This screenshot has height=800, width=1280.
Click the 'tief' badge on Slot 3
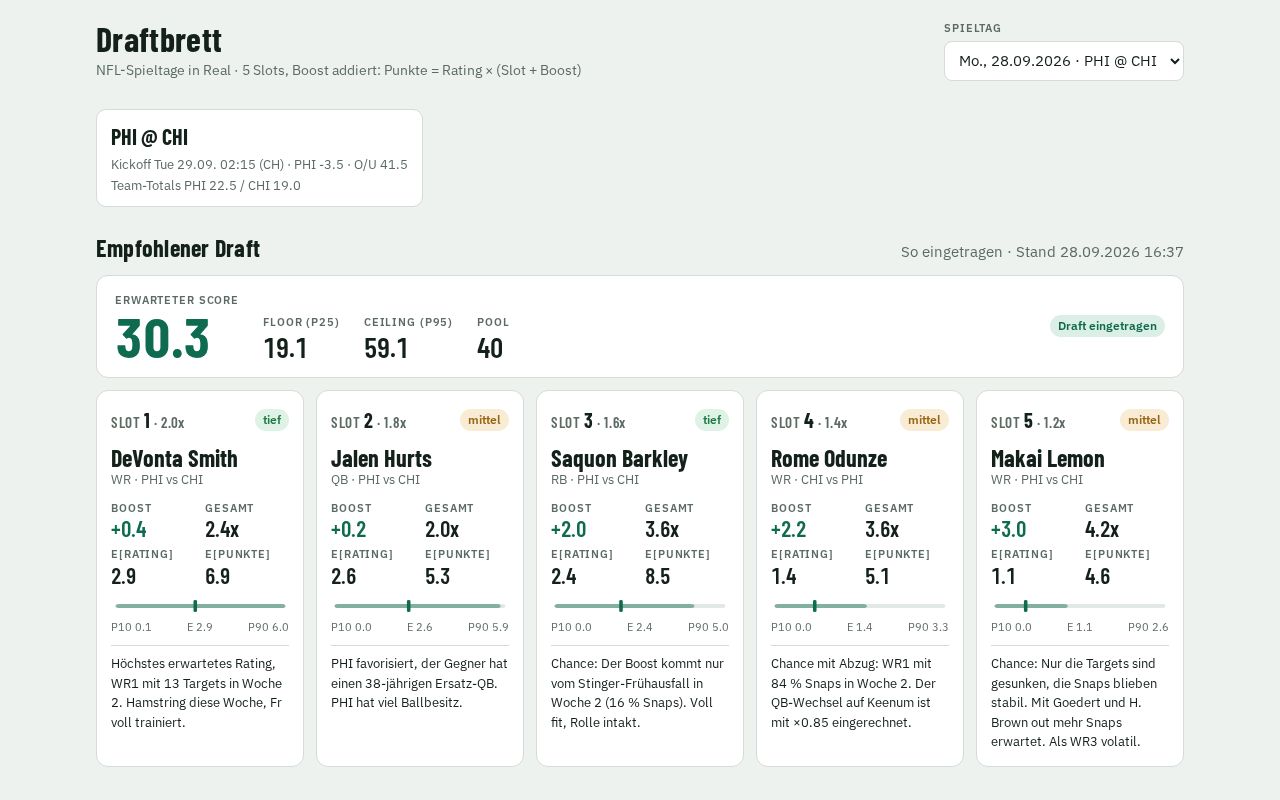pos(712,420)
